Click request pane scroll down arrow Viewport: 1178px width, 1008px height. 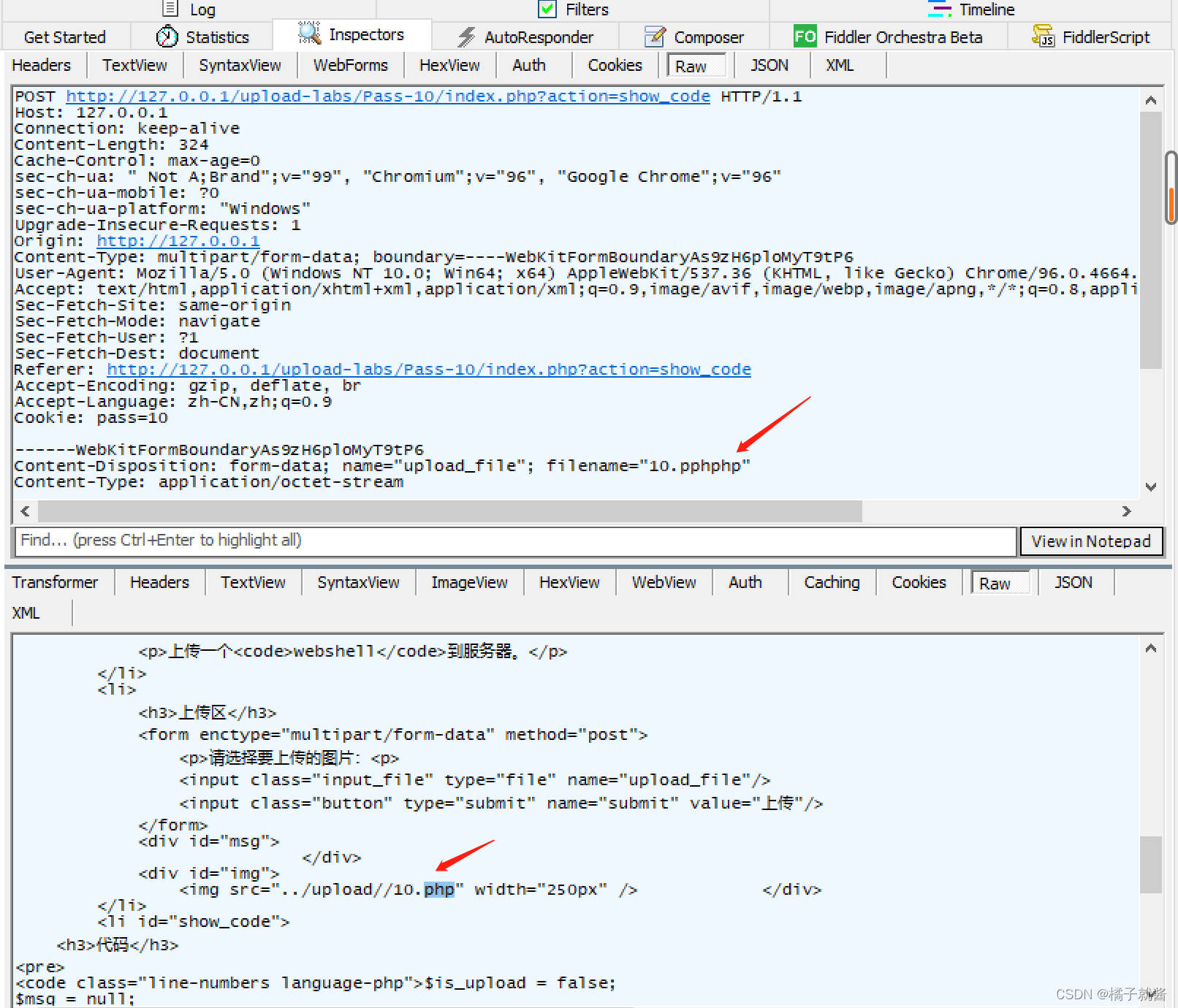coord(1151,487)
